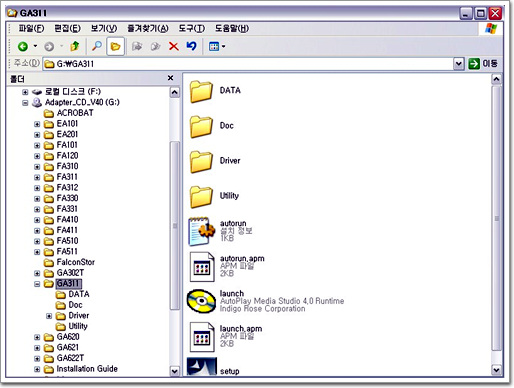The width and height of the screenshot is (514, 388).
Task: Open the 도움말(H) menu
Action: [x=232, y=29]
